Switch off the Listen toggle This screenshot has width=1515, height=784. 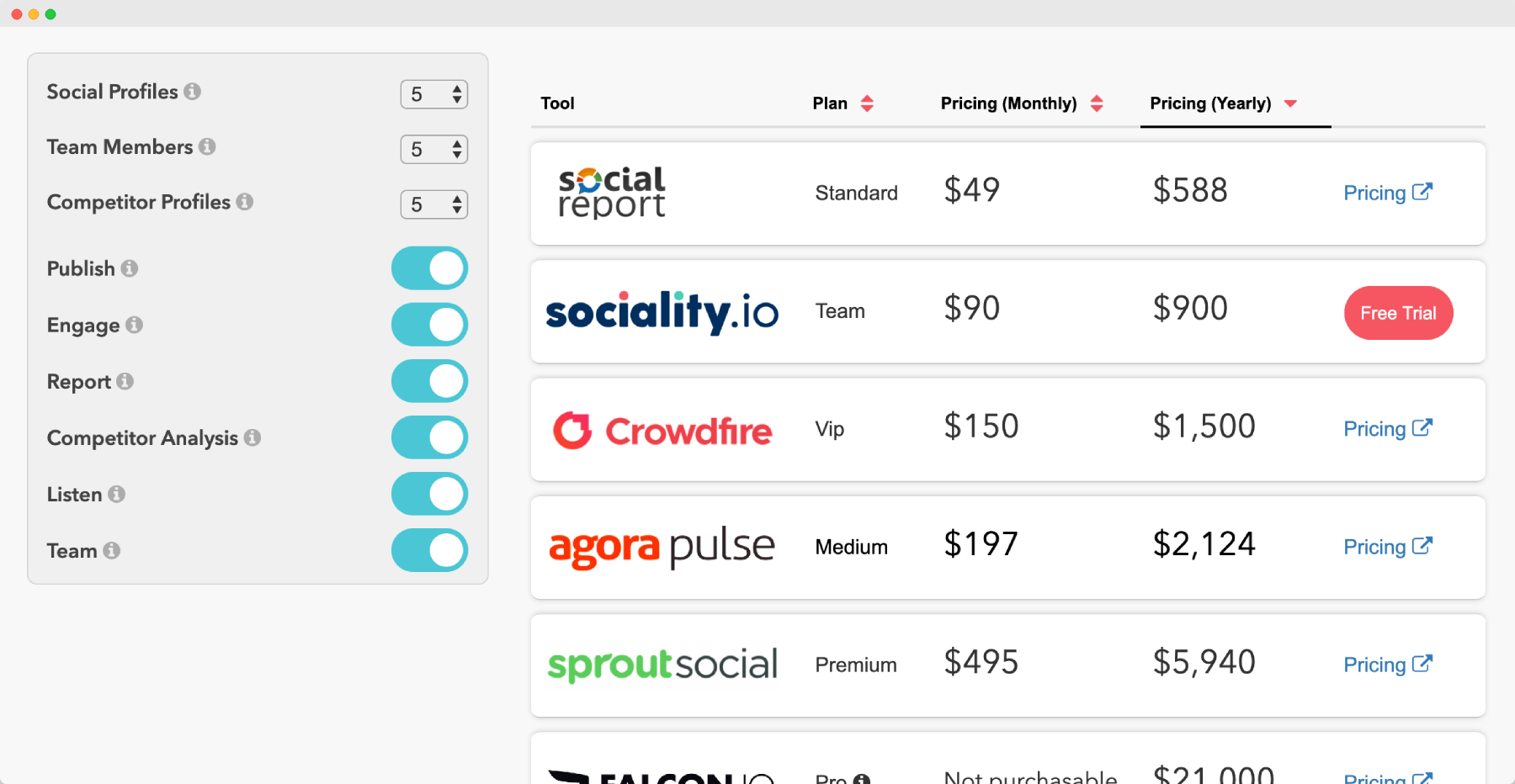tap(429, 494)
